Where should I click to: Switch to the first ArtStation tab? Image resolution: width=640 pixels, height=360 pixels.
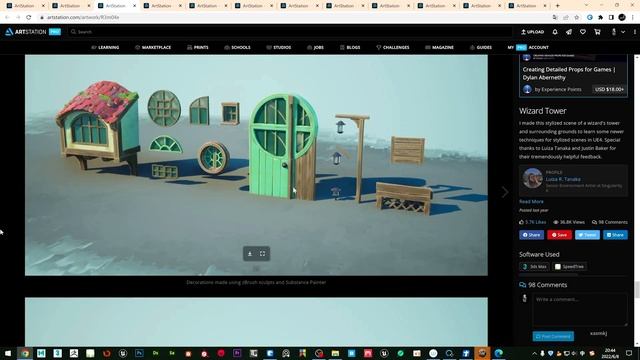point(25,6)
